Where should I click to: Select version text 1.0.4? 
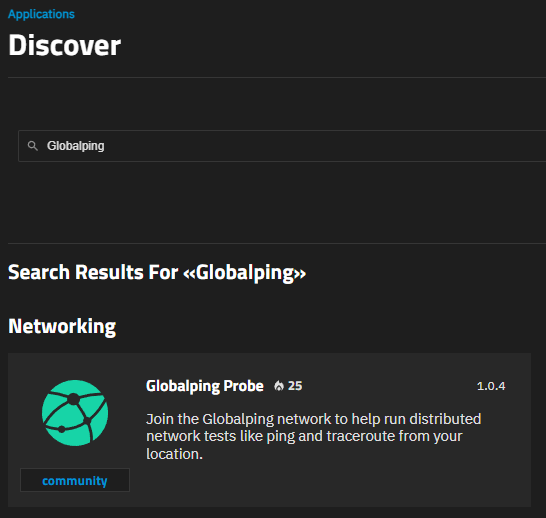pyautogui.click(x=491, y=386)
